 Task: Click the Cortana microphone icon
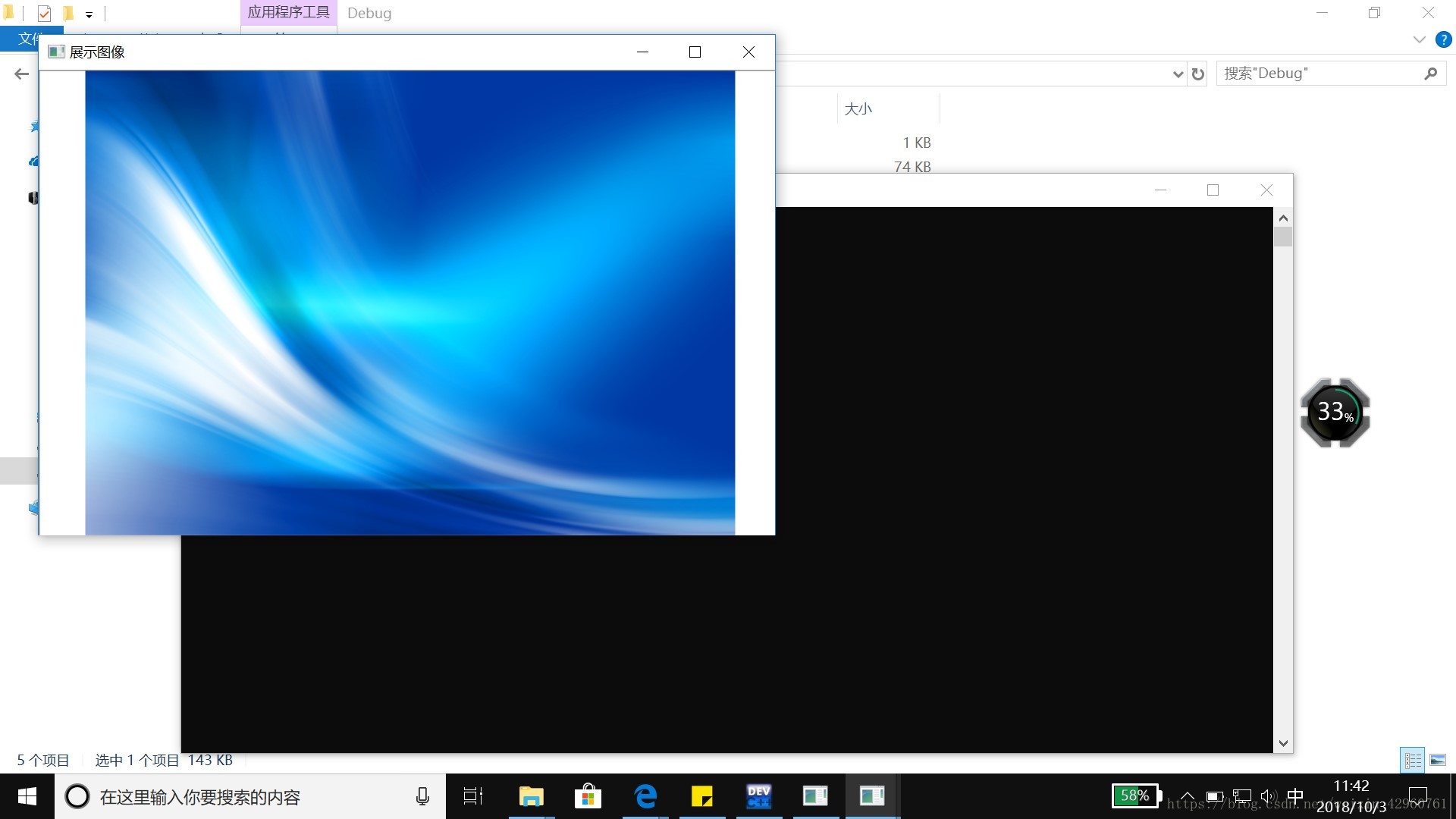422,796
